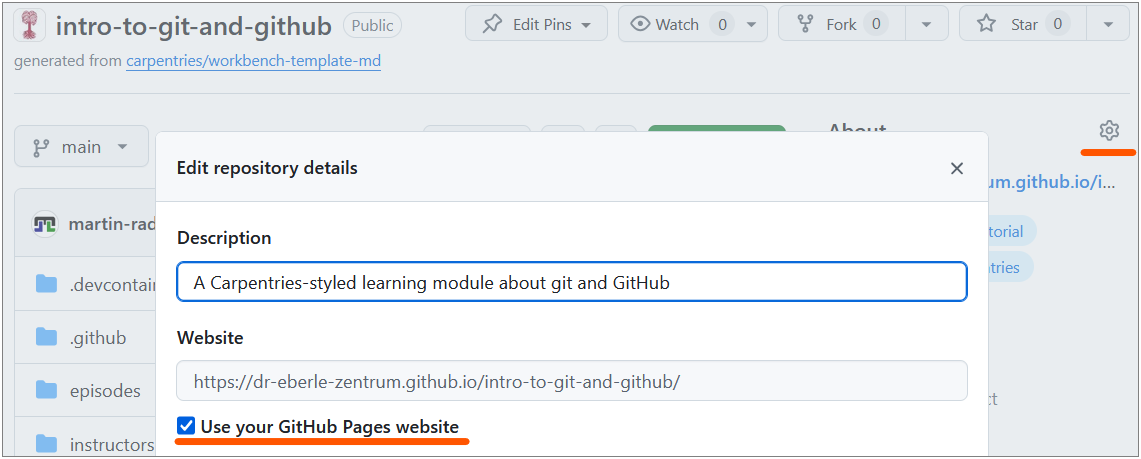1141x459 pixels.
Task: Click the .github folder icon
Action: [x=46, y=337]
